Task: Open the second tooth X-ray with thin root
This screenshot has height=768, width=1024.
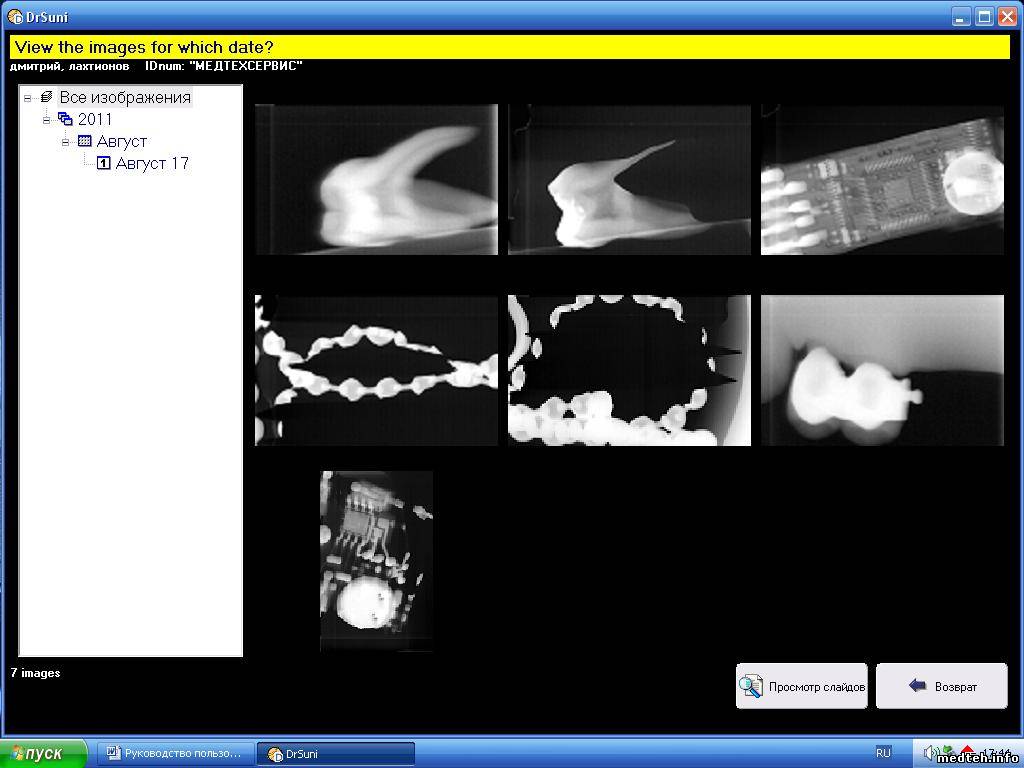Action: [x=629, y=180]
